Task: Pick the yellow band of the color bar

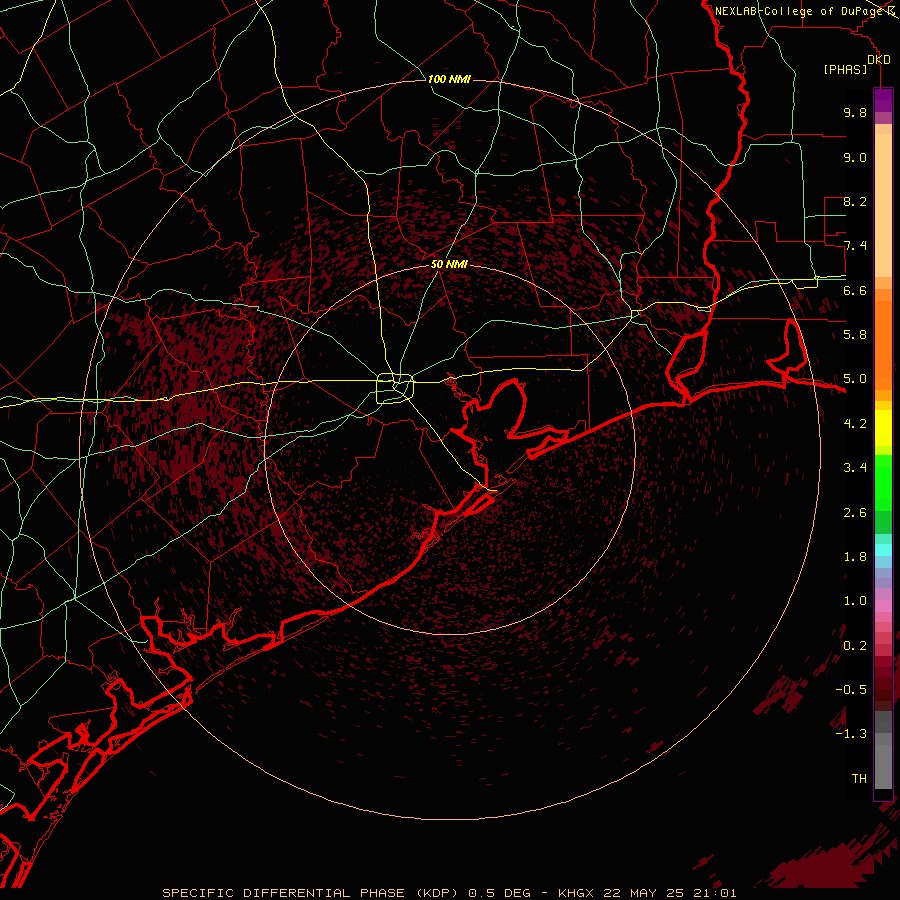Action: pyautogui.click(x=883, y=428)
